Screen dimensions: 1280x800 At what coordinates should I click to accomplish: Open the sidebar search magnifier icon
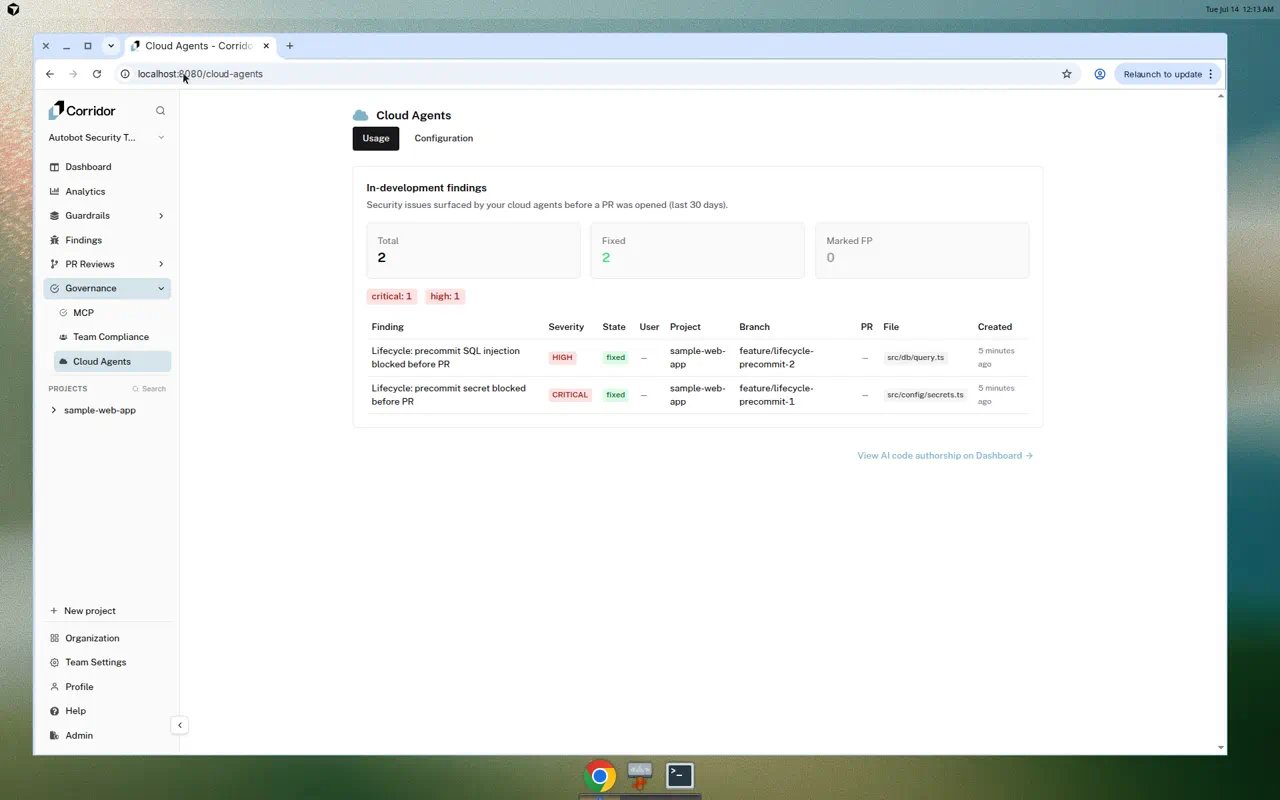coord(160,111)
